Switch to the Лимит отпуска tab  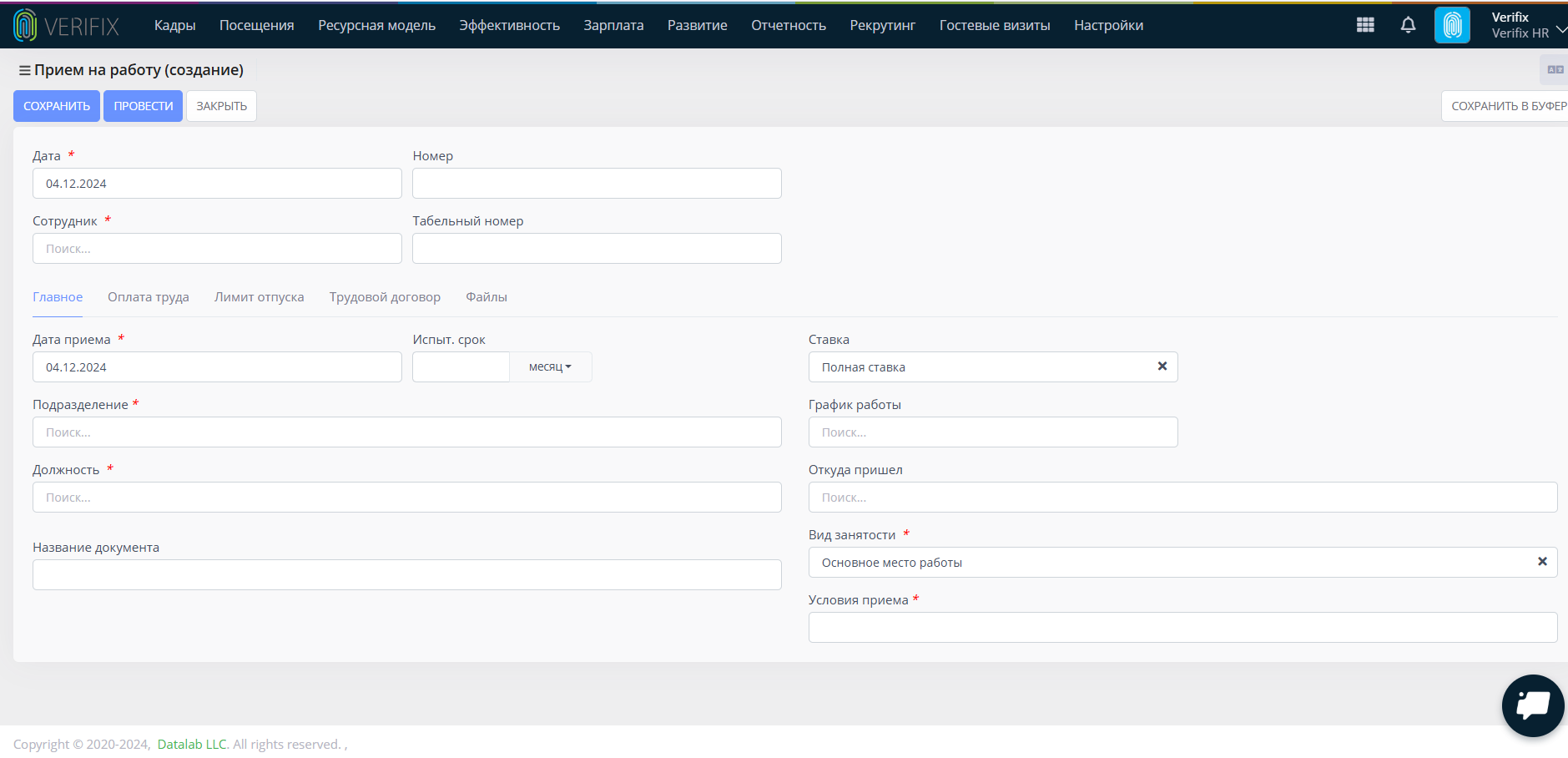259,297
